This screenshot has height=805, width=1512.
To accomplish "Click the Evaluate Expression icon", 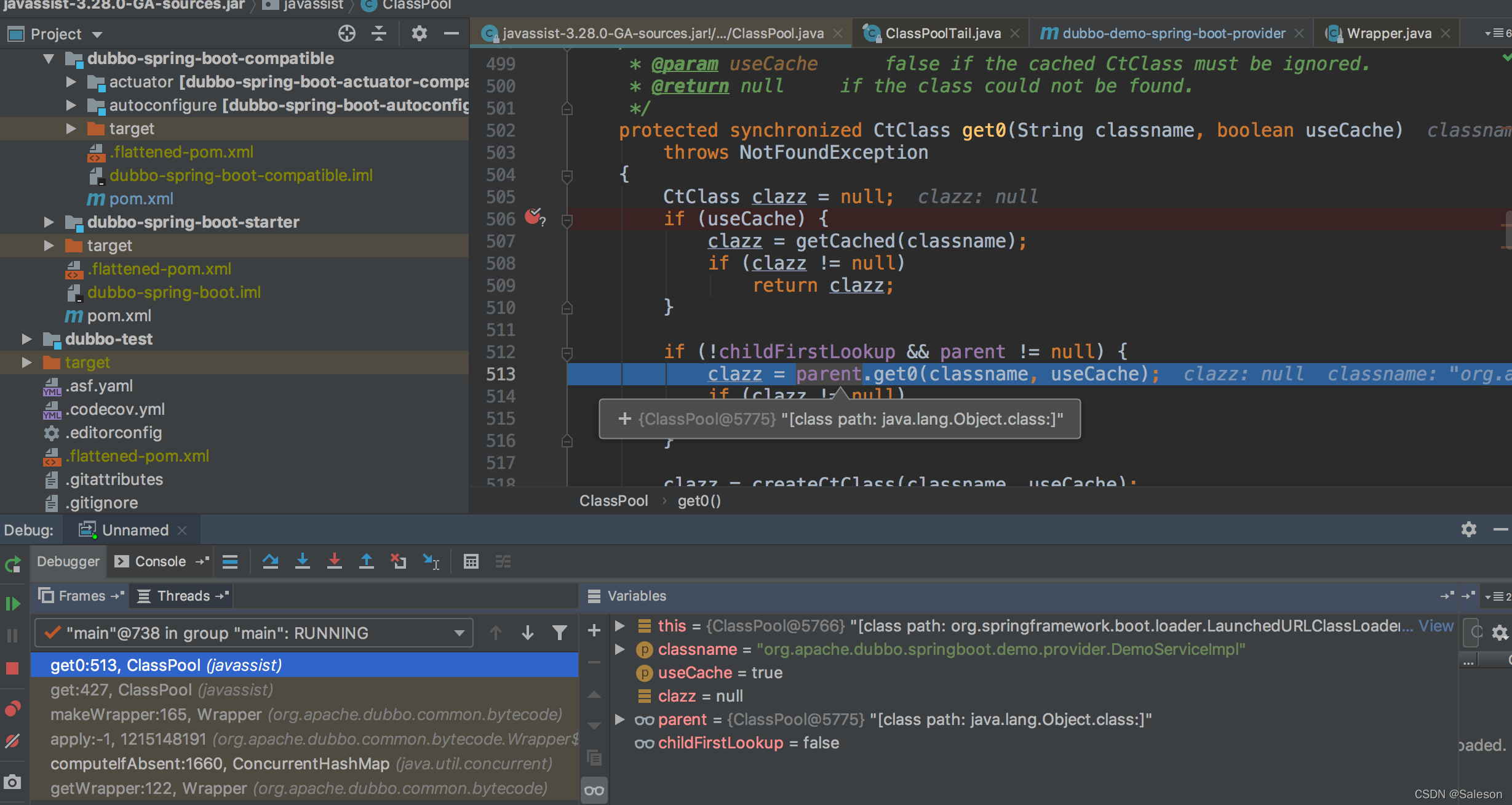I will pos(472,562).
